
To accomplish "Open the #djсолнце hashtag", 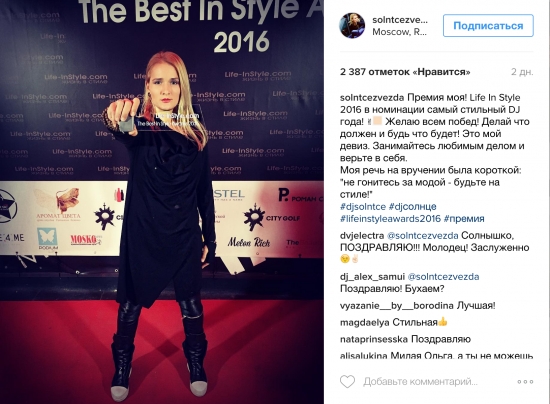I will [x=412, y=207].
